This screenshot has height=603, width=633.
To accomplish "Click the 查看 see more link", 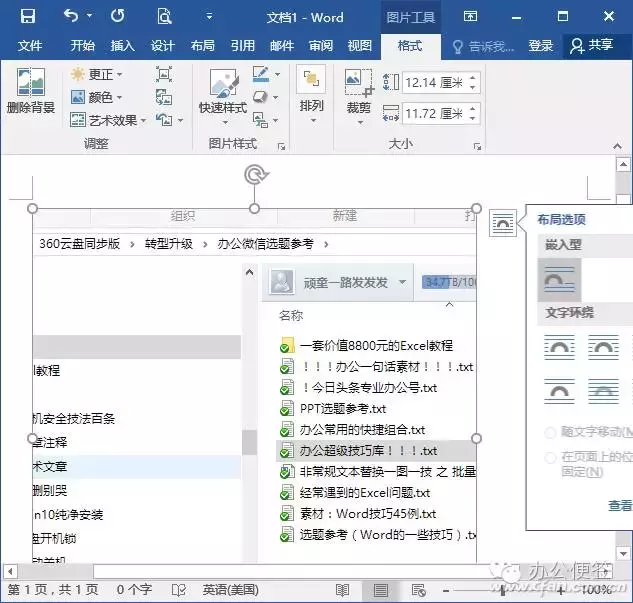I will (620, 505).
